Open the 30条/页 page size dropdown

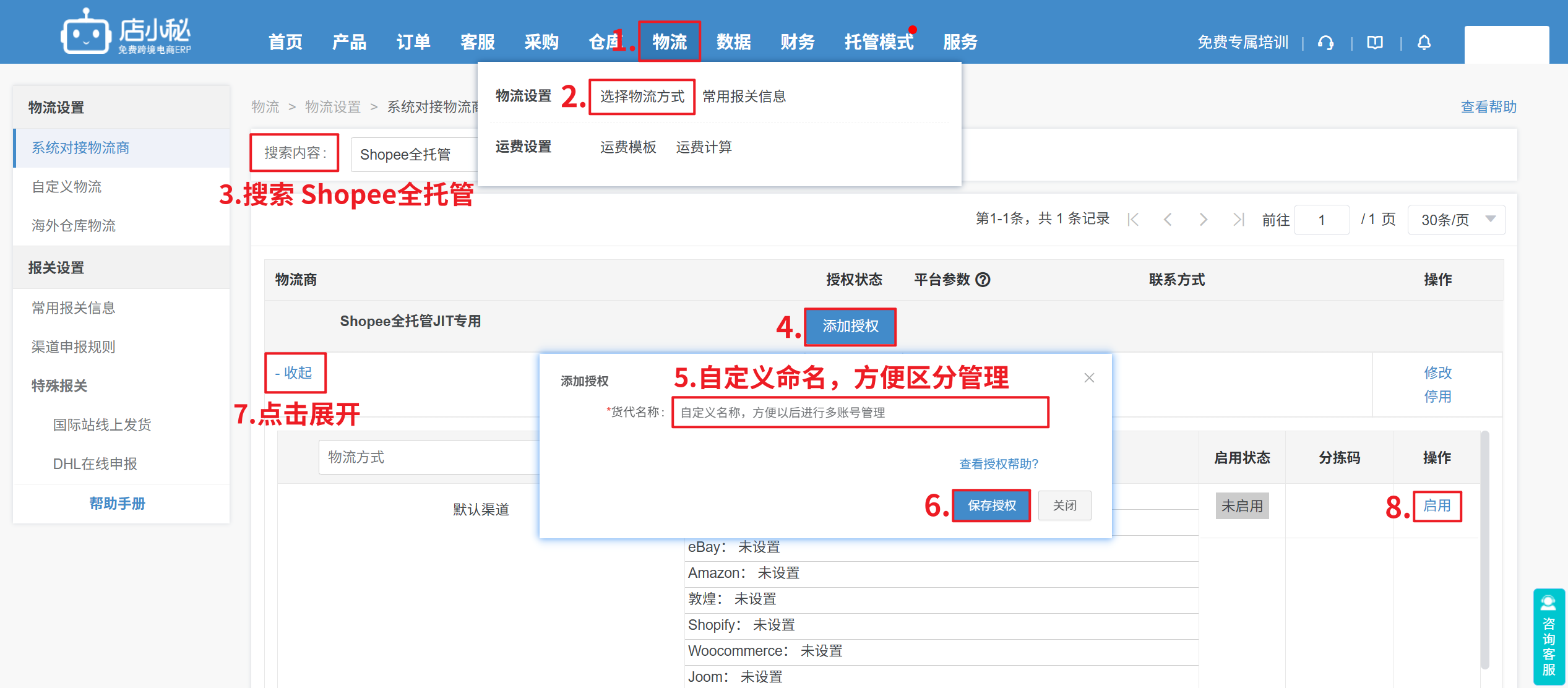pos(1456,220)
